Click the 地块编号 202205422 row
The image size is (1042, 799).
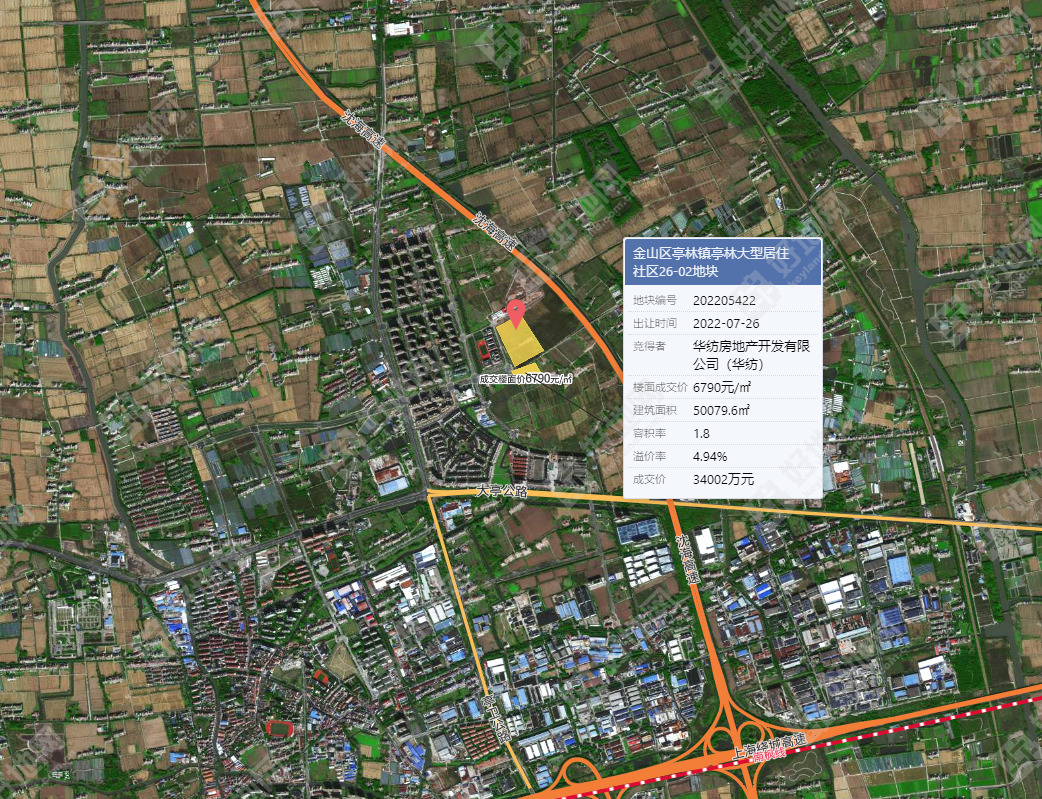[723, 300]
